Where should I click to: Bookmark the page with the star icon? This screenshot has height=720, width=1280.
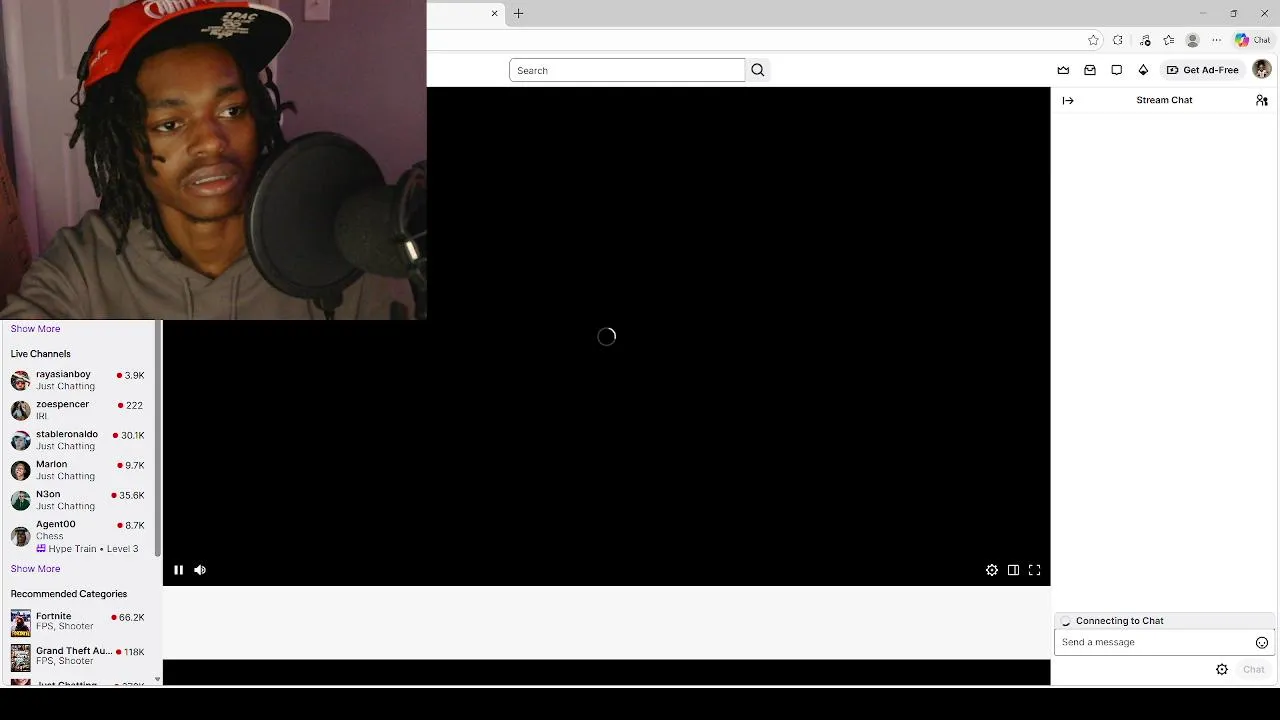click(x=1093, y=40)
